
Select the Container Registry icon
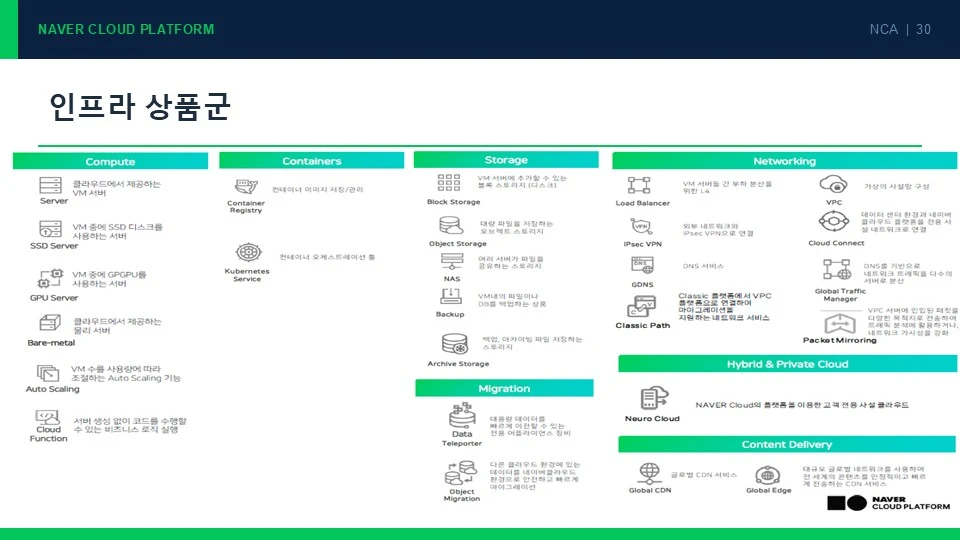click(246, 186)
